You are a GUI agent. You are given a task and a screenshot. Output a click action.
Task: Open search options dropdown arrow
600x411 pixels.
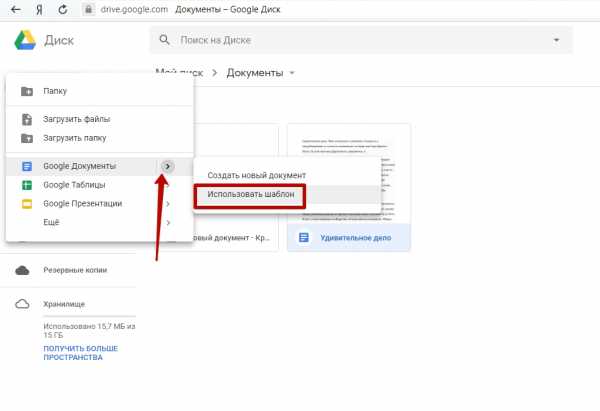pos(556,40)
